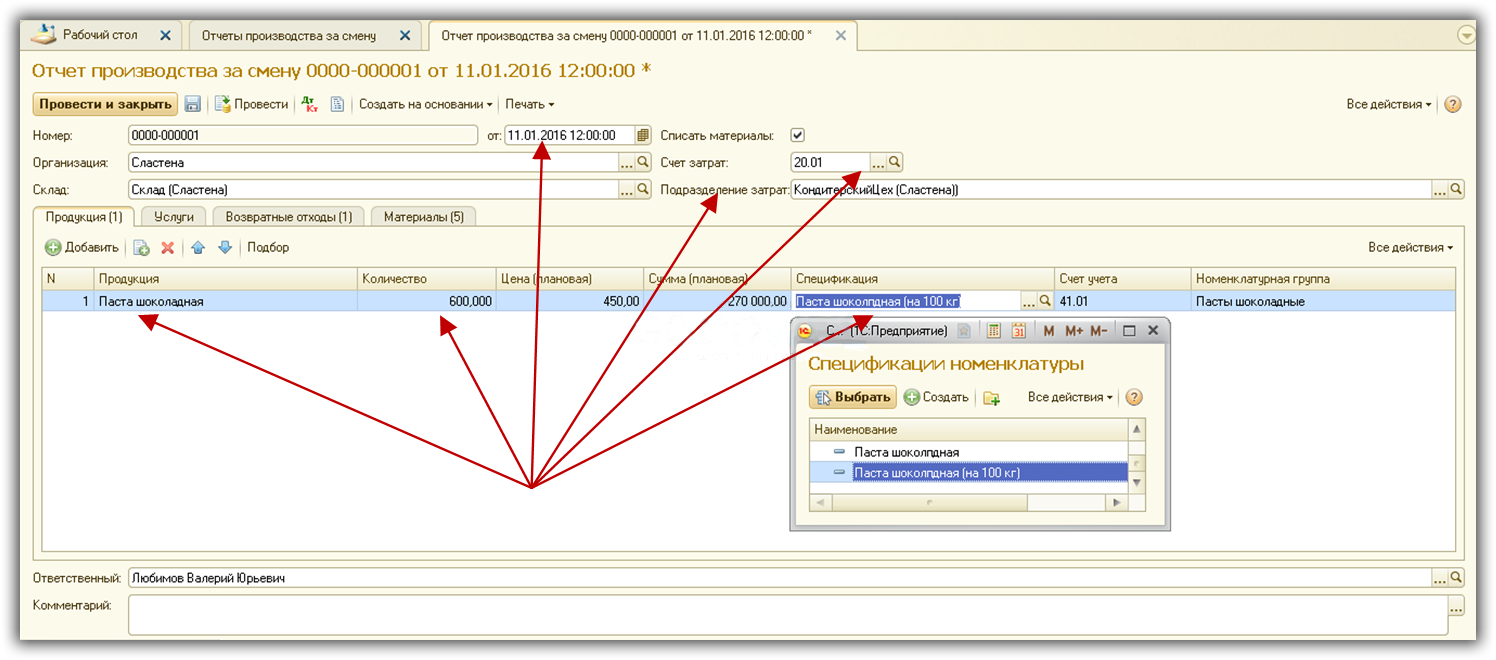
Task: Click the popup's question mark help icon
Action: pos(1133,397)
